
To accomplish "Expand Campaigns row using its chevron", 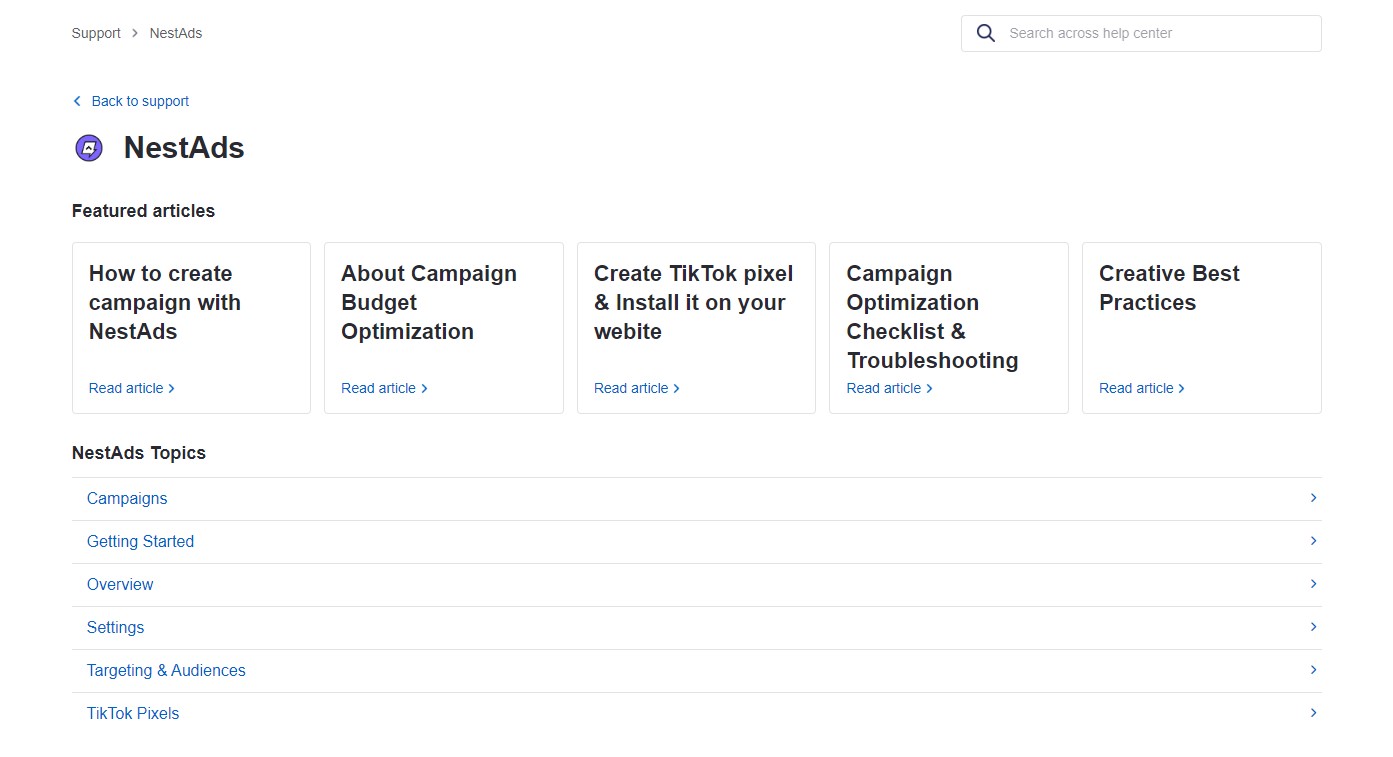I will coord(1313,498).
